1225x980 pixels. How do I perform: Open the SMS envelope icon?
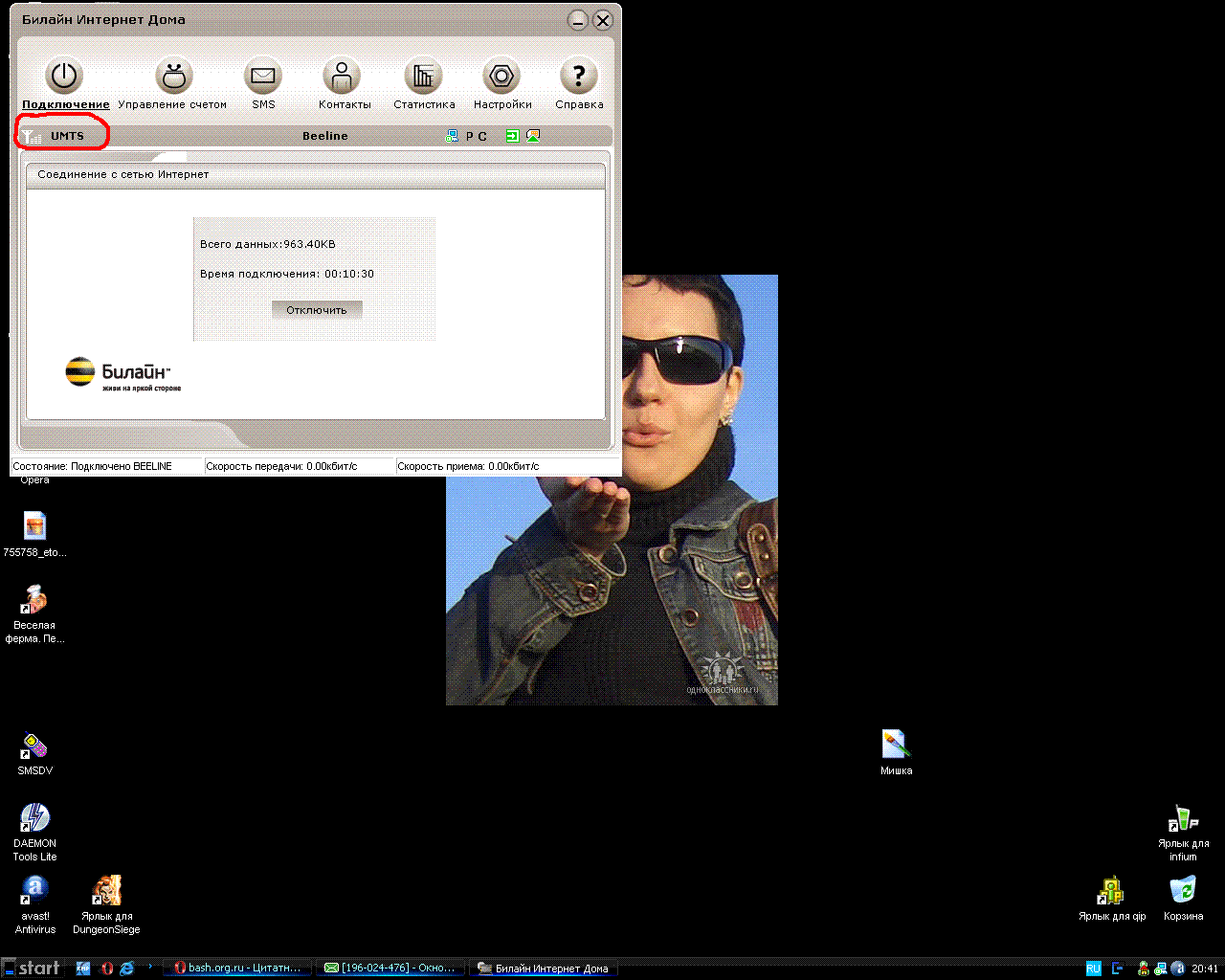click(x=262, y=76)
